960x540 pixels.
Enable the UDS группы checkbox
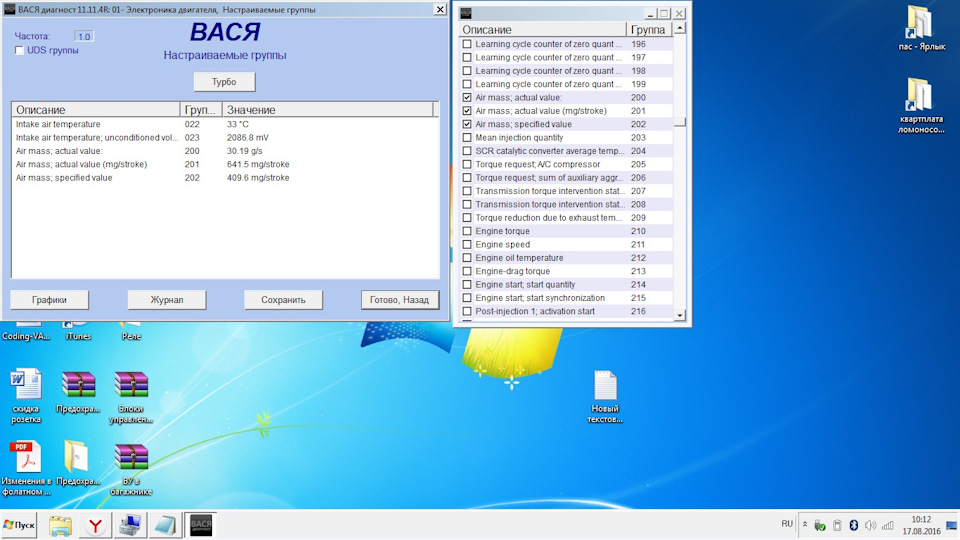tap(20, 50)
